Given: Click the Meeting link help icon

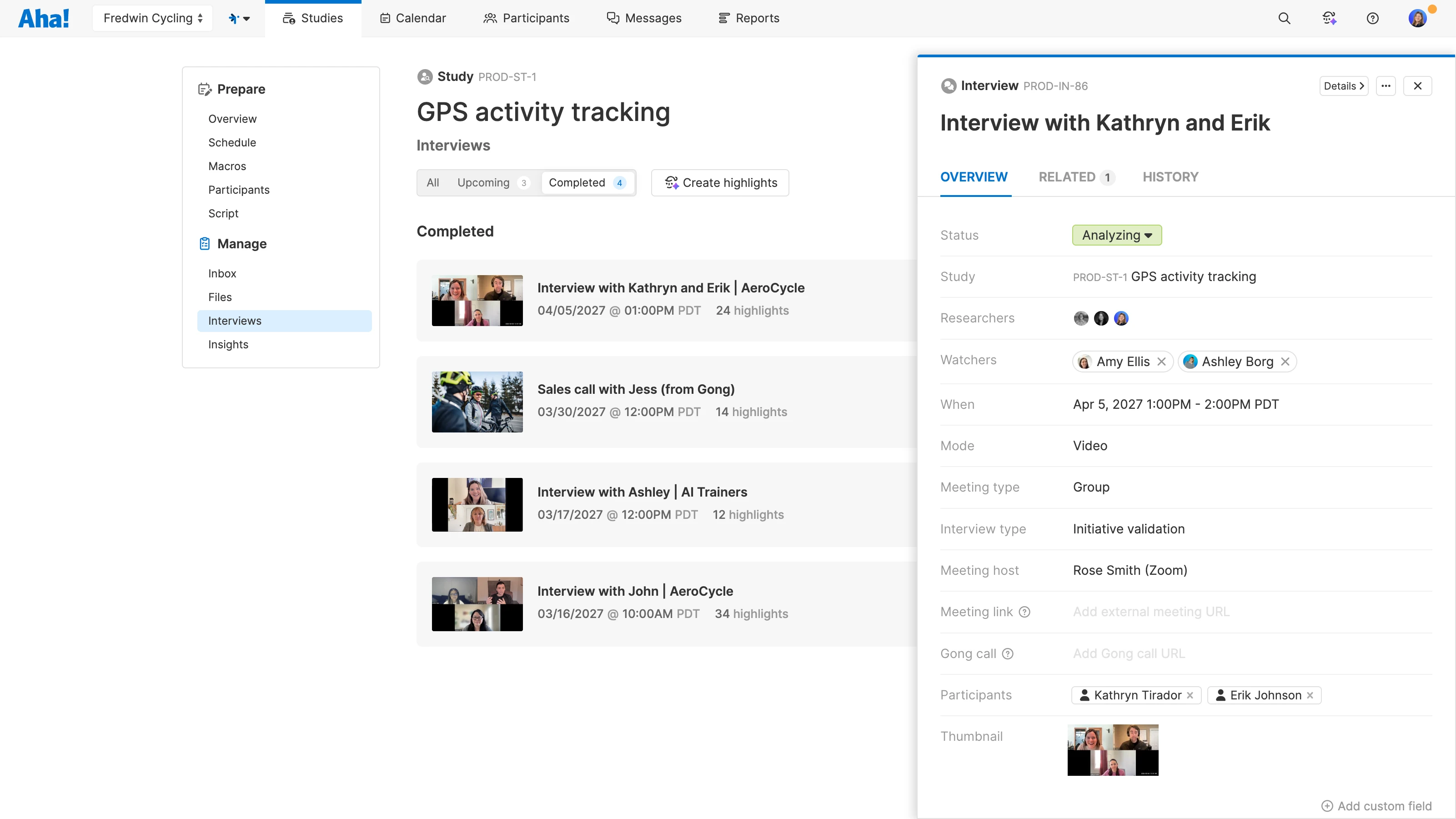Looking at the screenshot, I should pyautogui.click(x=1025, y=612).
